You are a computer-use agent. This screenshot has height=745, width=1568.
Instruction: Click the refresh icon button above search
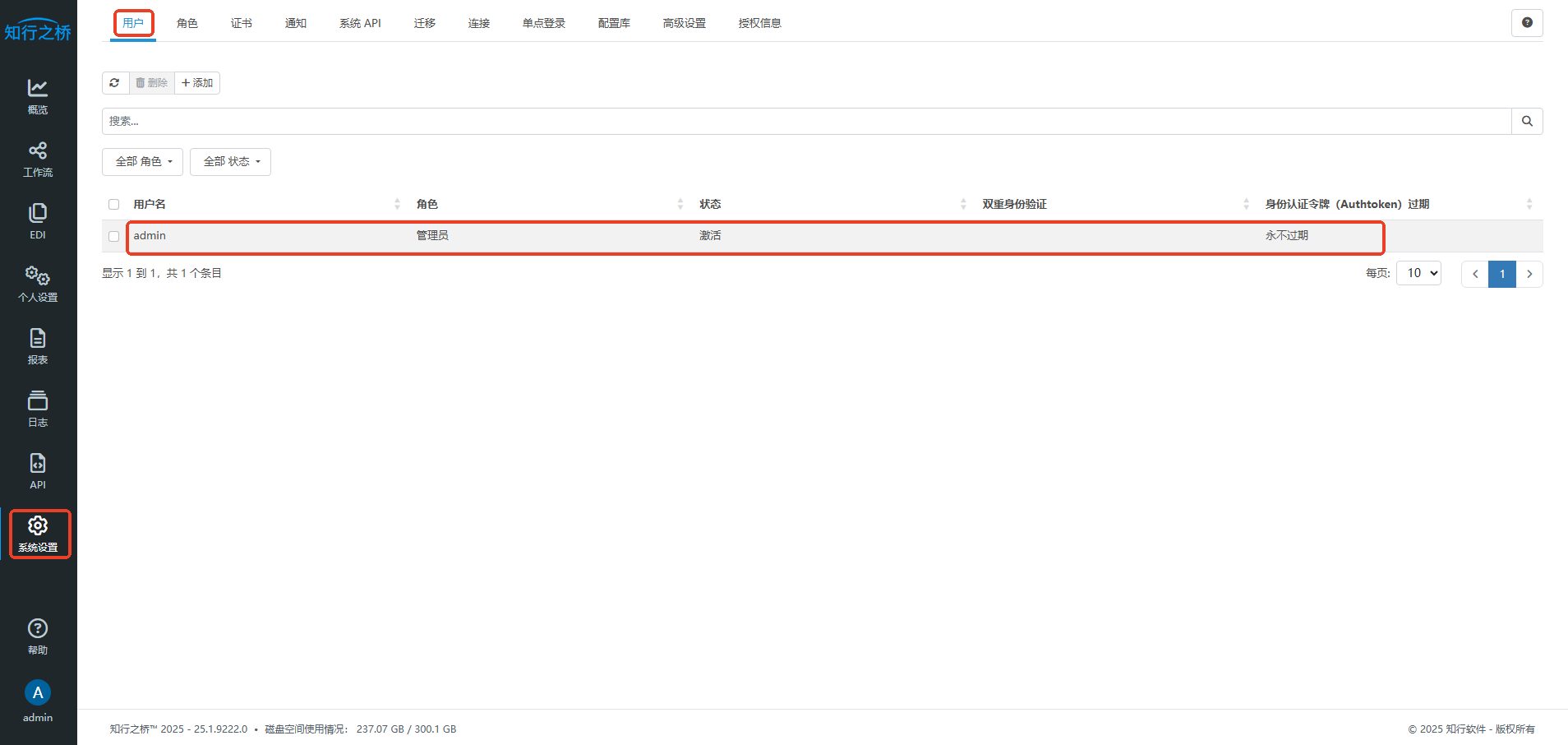pyautogui.click(x=115, y=83)
